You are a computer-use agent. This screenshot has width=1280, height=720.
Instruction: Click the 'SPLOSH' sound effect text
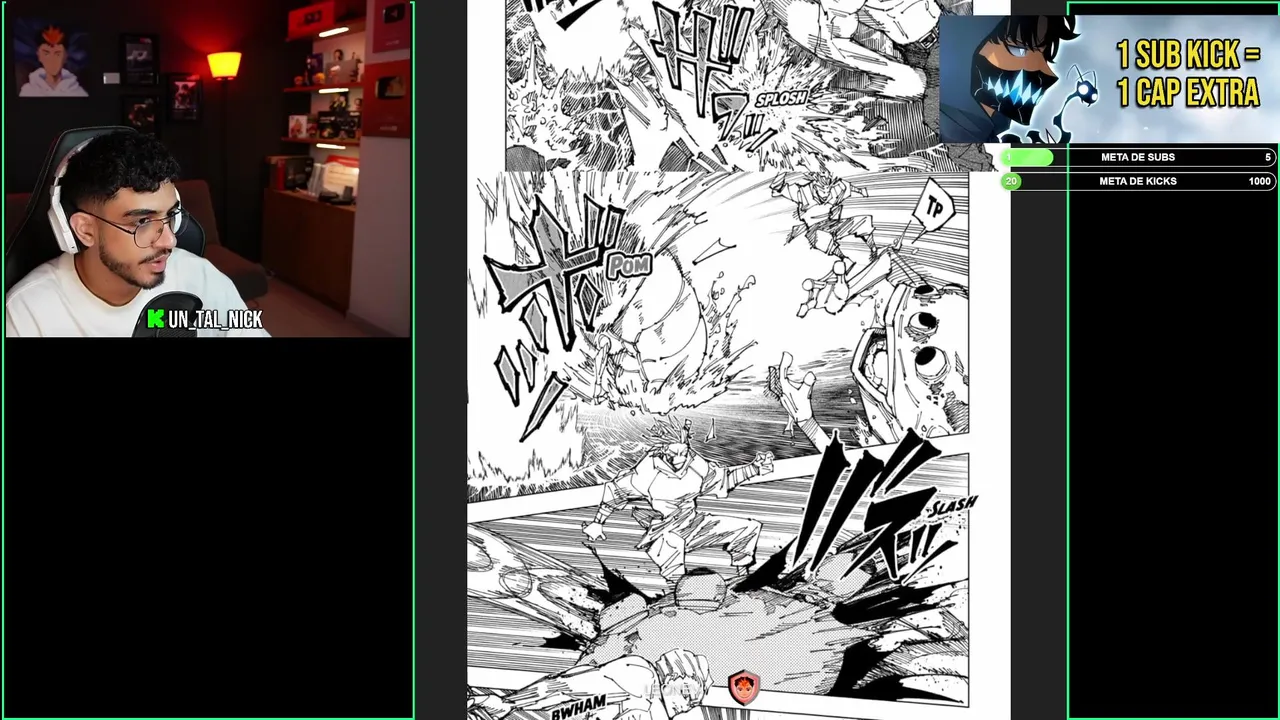(x=781, y=100)
